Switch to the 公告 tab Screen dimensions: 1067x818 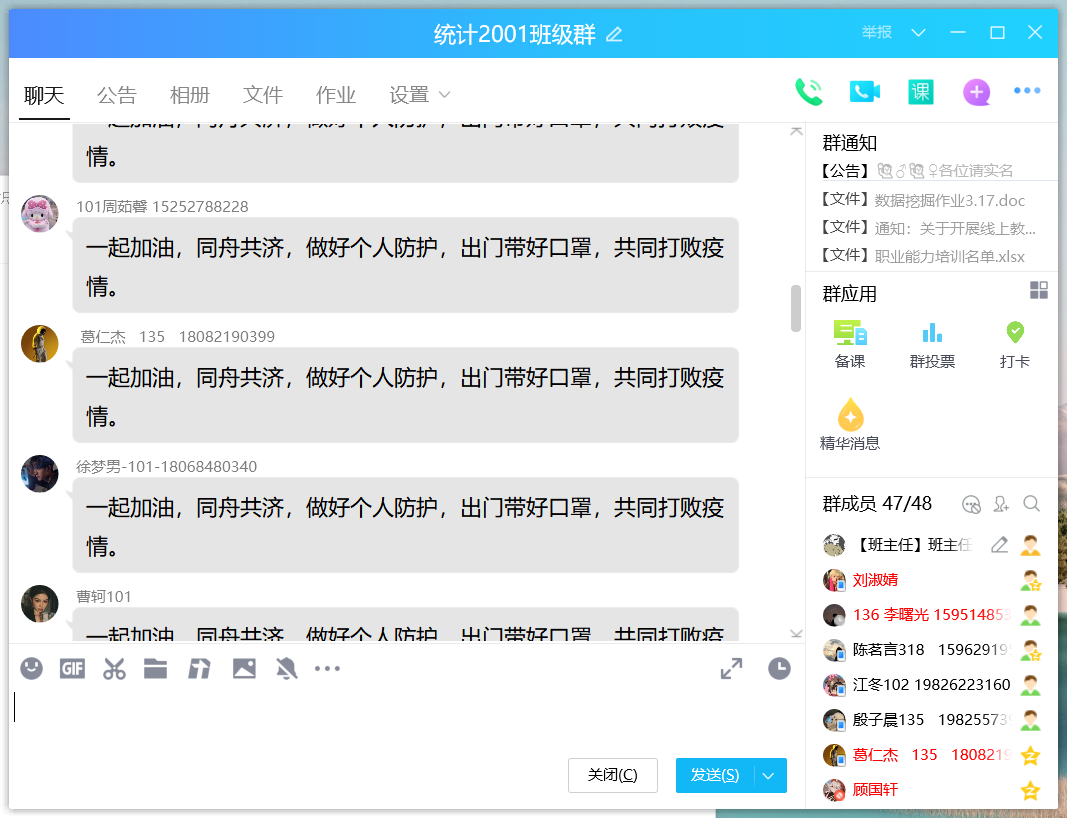pos(117,95)
